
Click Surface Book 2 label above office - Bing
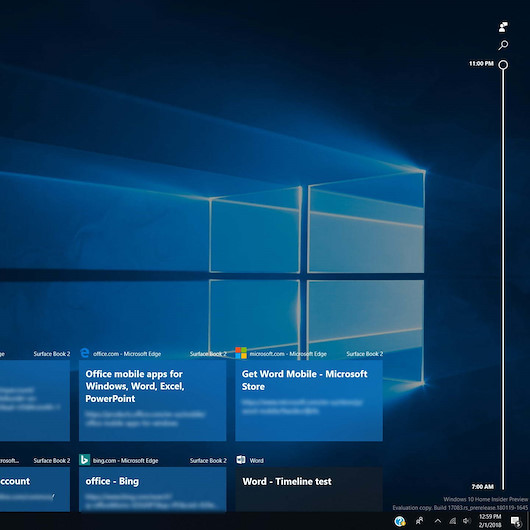click(x=208, y=460)
